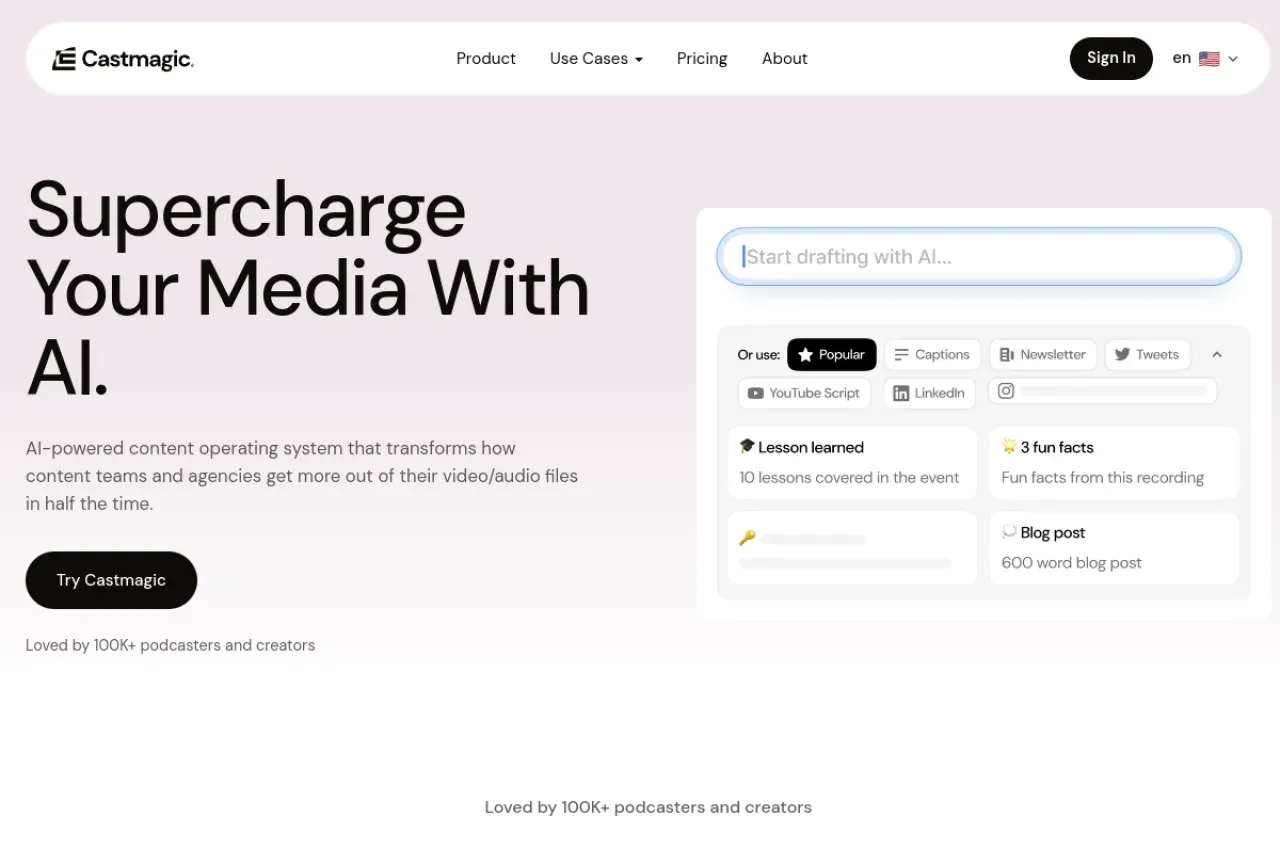
Task: Open the Product menu item
Action: coord(486,58)
